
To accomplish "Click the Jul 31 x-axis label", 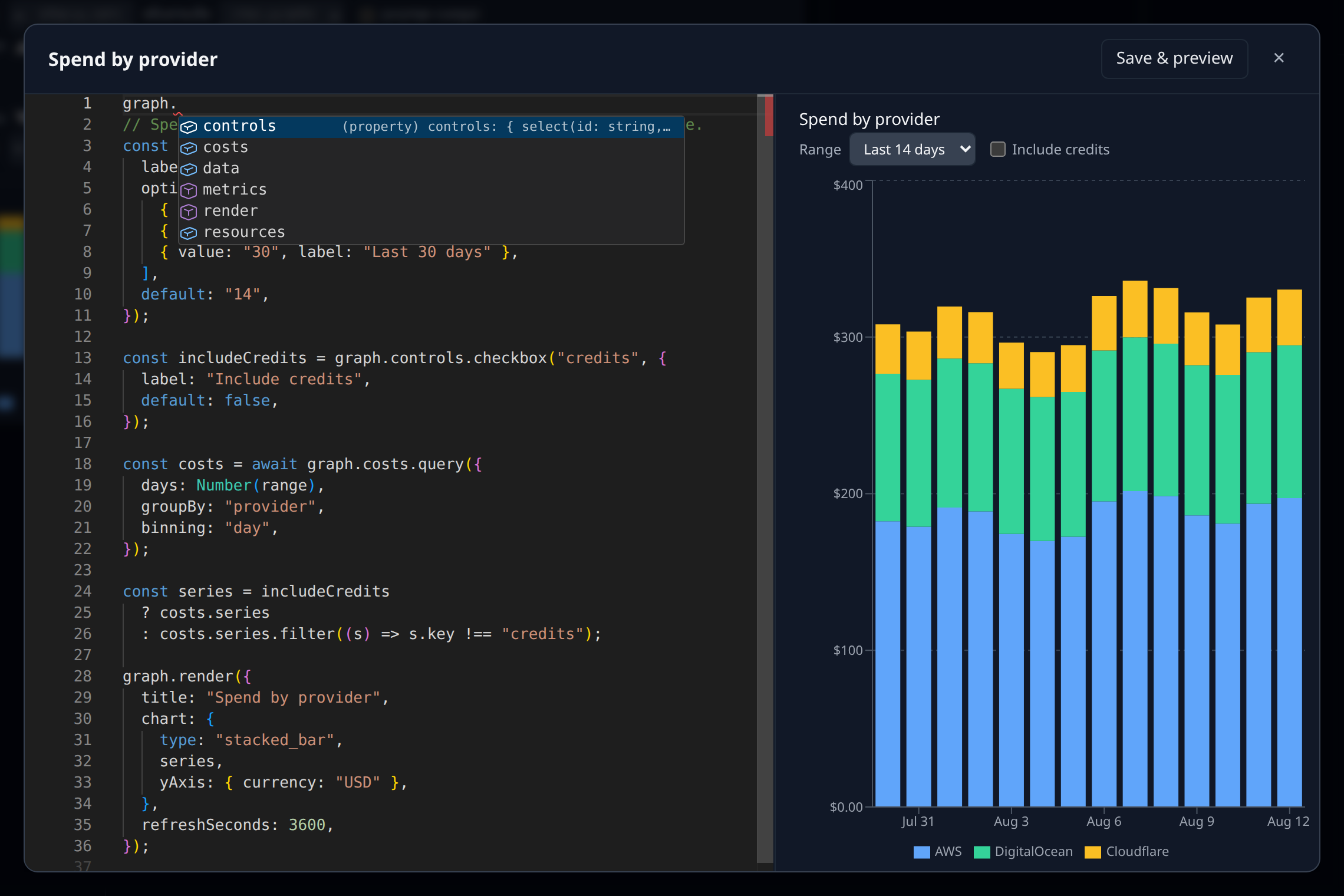I will tap(918, 821).
